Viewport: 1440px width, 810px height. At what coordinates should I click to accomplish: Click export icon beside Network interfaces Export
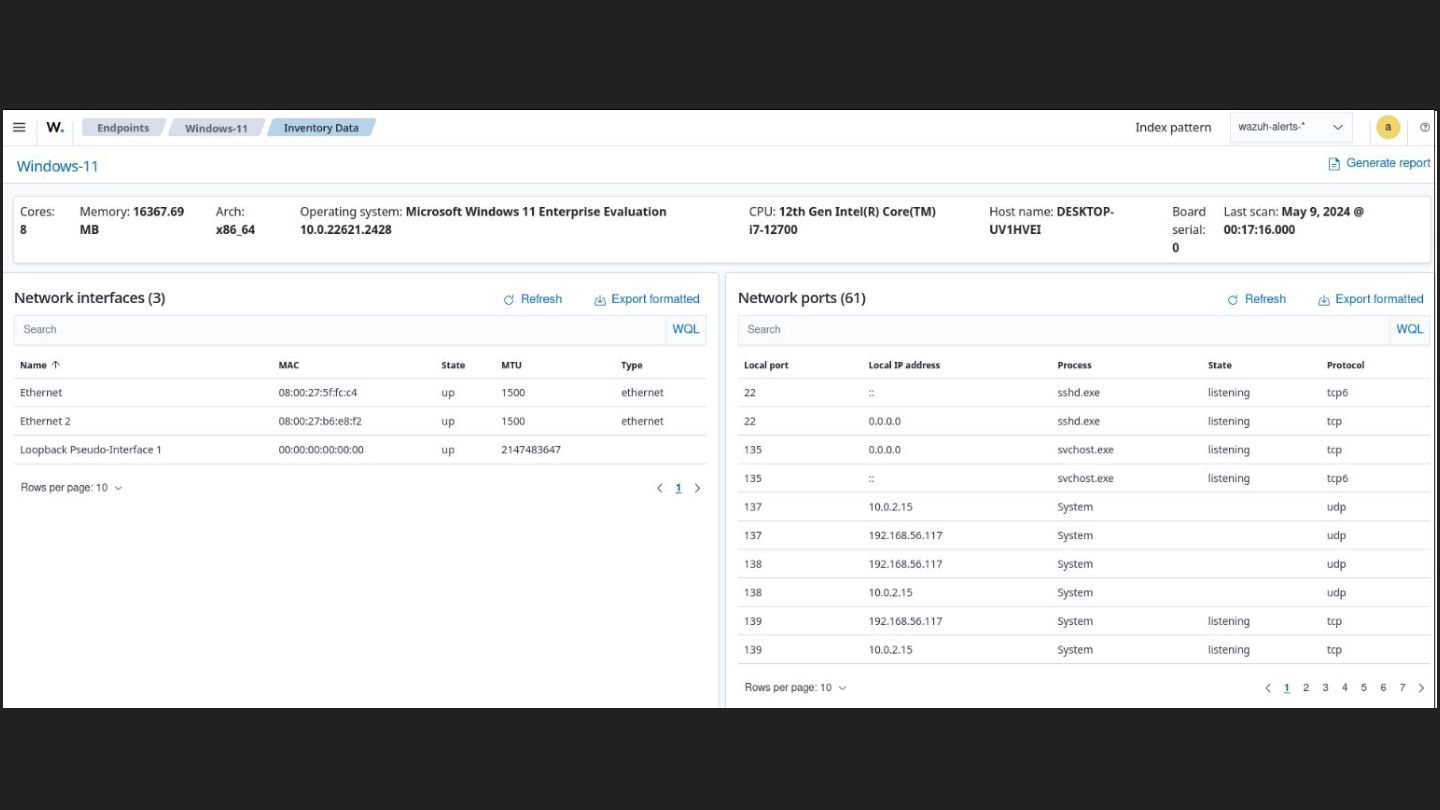tap(600, 300)
